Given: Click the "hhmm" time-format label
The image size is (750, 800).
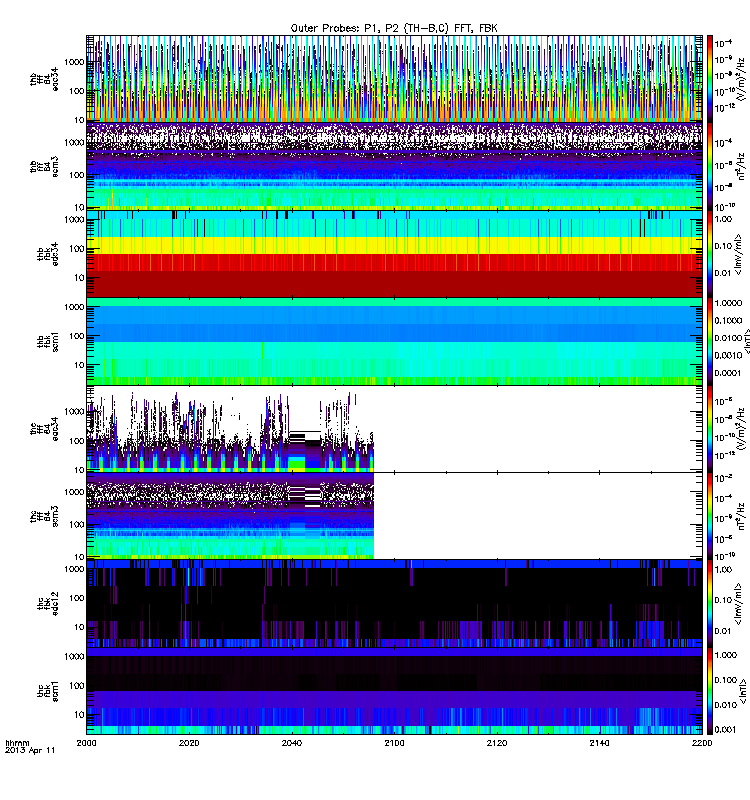Looking at the screenshot, I should click(17, 743).
